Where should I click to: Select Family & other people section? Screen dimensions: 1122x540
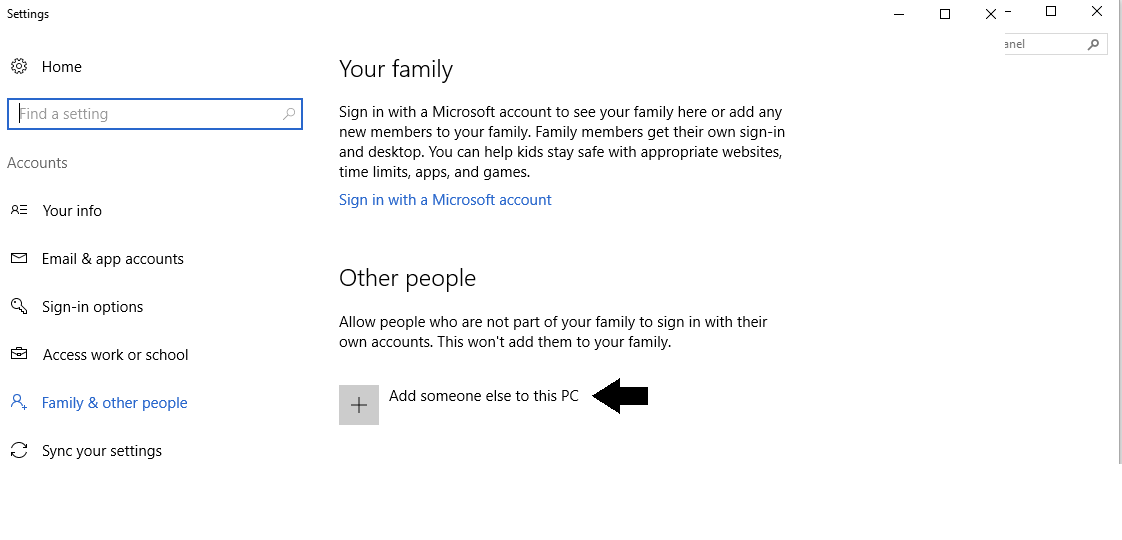tap(114, 403)
